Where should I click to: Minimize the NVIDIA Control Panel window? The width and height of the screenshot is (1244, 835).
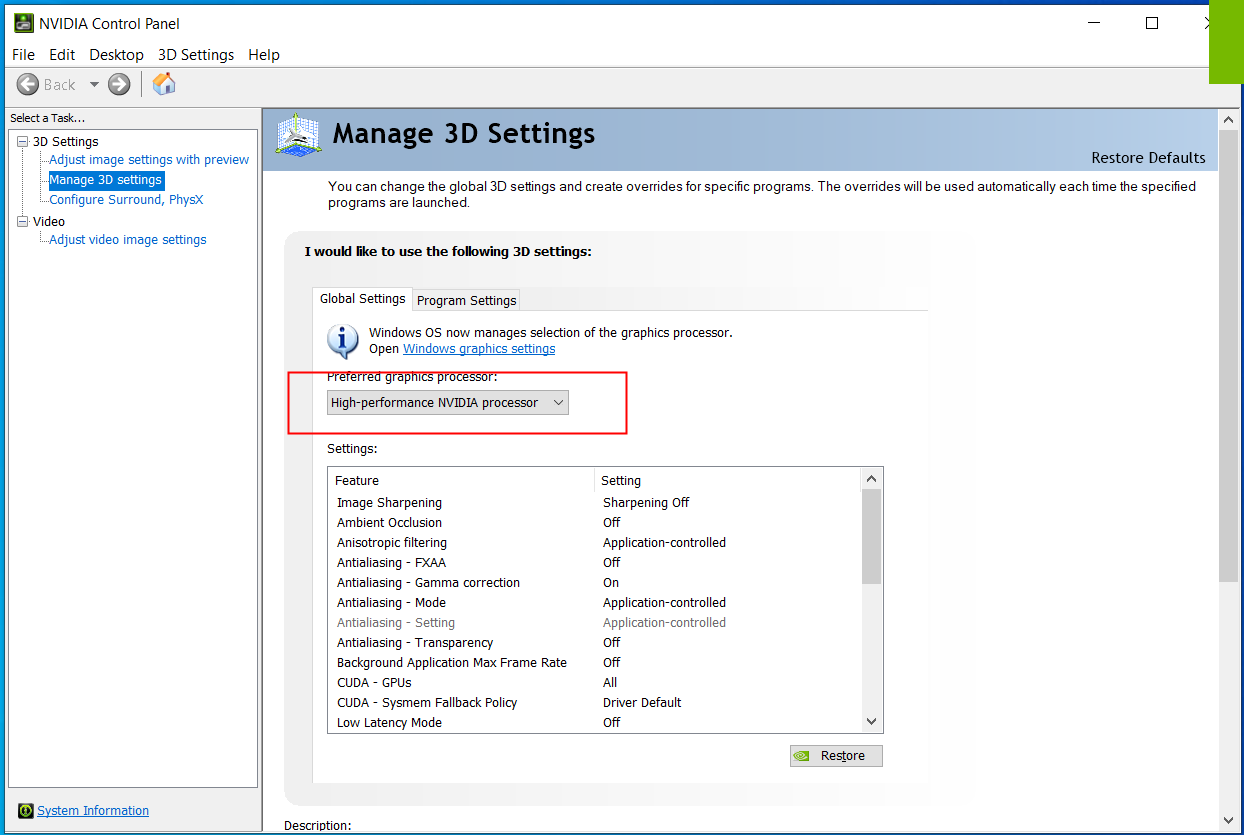pos(1096,23)
